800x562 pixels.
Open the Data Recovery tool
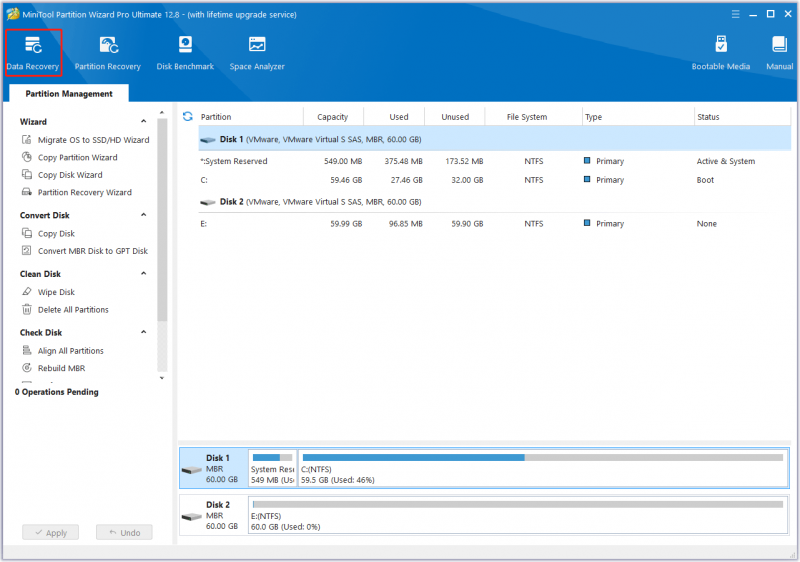click(x=33, y=53)
